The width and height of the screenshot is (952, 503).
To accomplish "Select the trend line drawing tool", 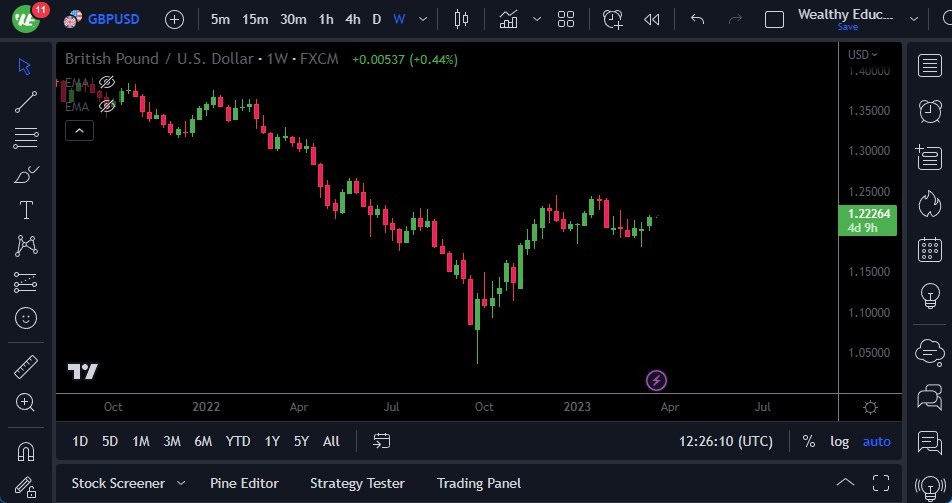I will click(26, 101).
